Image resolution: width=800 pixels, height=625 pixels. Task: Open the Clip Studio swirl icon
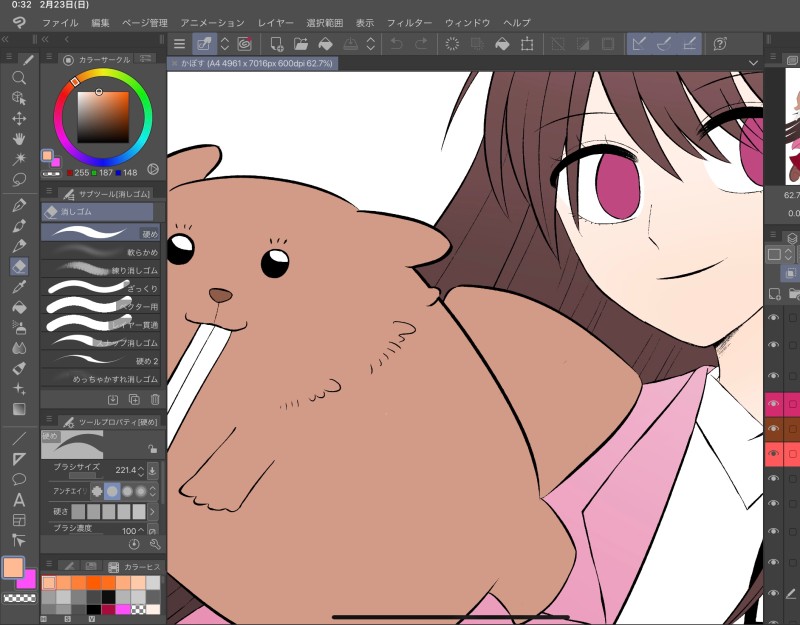point(244,44)
